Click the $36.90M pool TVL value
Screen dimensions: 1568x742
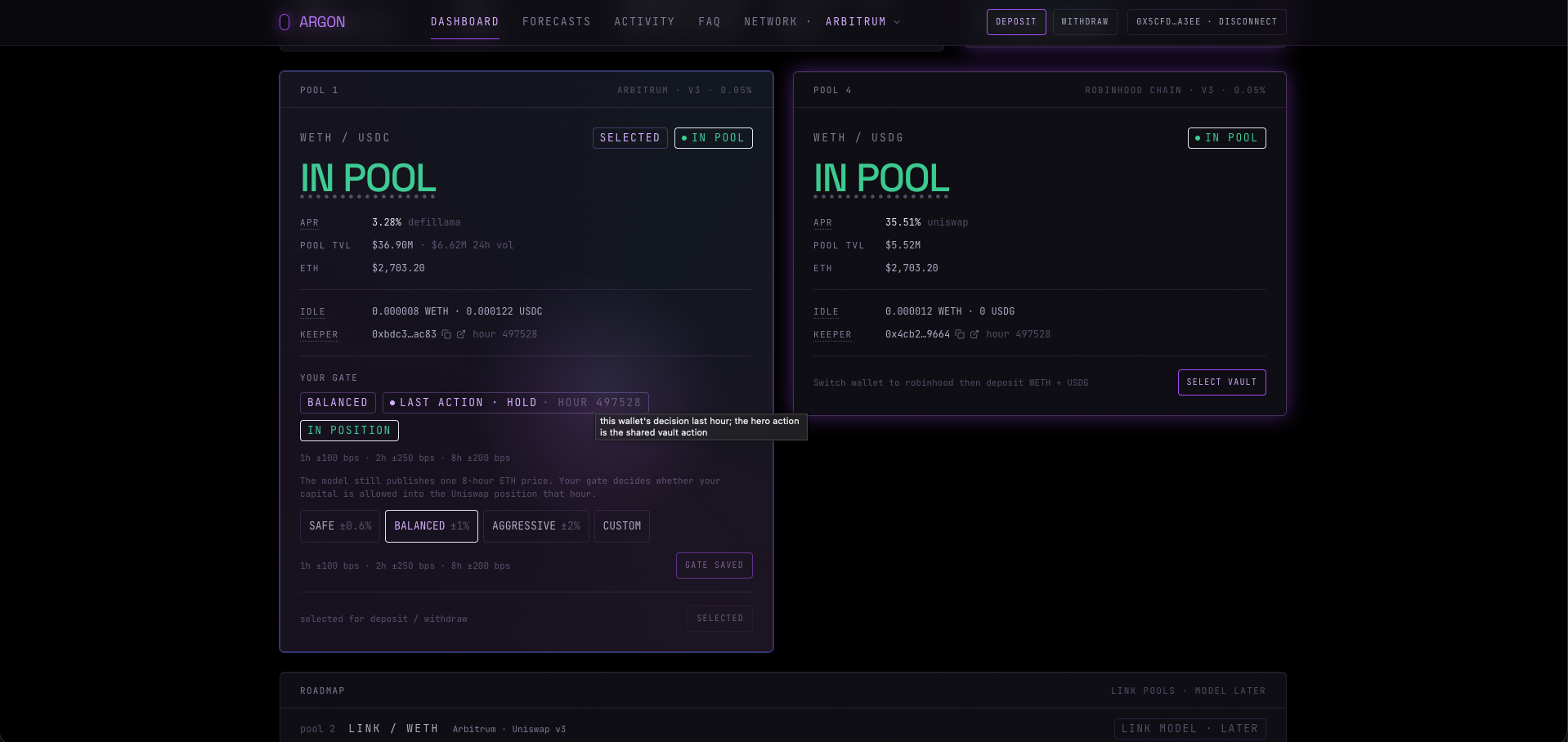[392, 245]
